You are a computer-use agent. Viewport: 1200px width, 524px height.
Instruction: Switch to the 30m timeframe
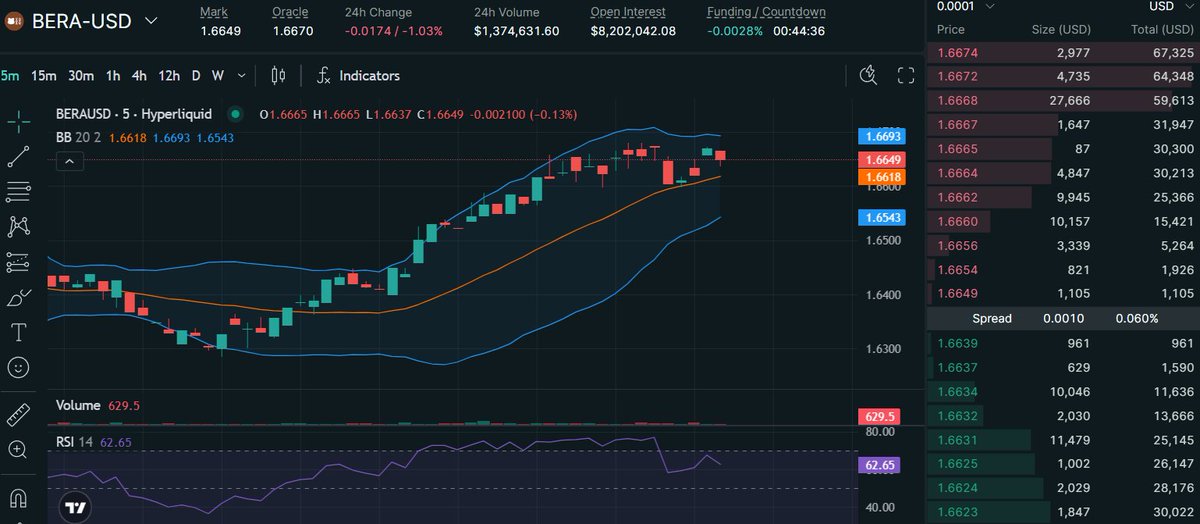81,75
